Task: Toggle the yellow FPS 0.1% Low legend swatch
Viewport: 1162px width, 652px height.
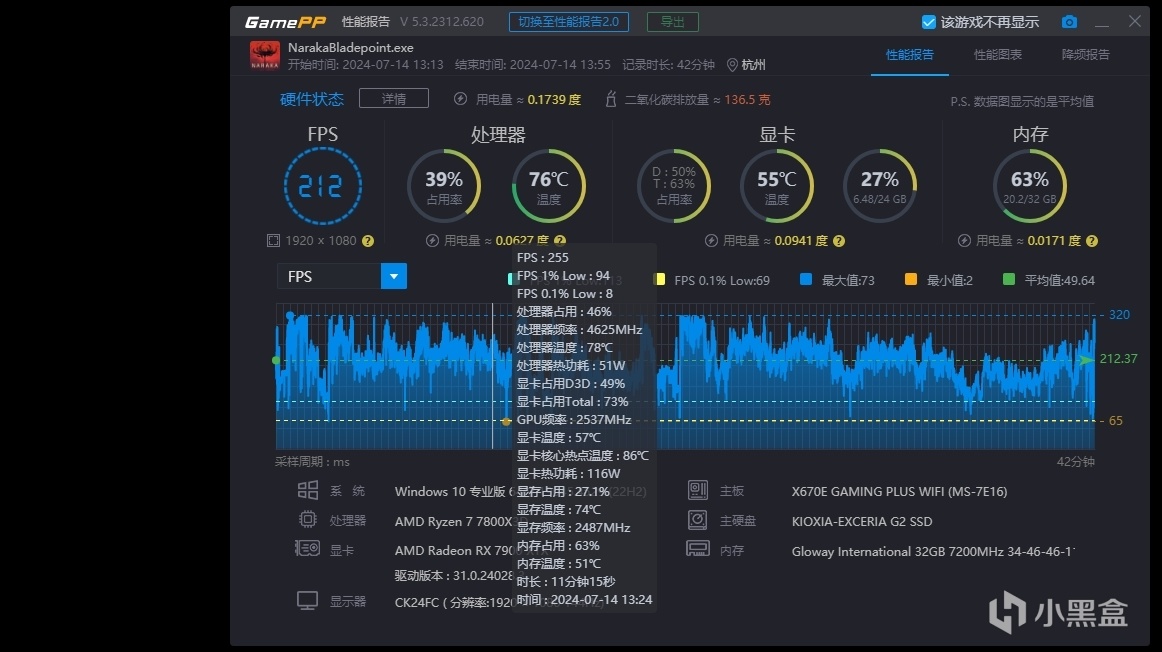Action: 660,279
